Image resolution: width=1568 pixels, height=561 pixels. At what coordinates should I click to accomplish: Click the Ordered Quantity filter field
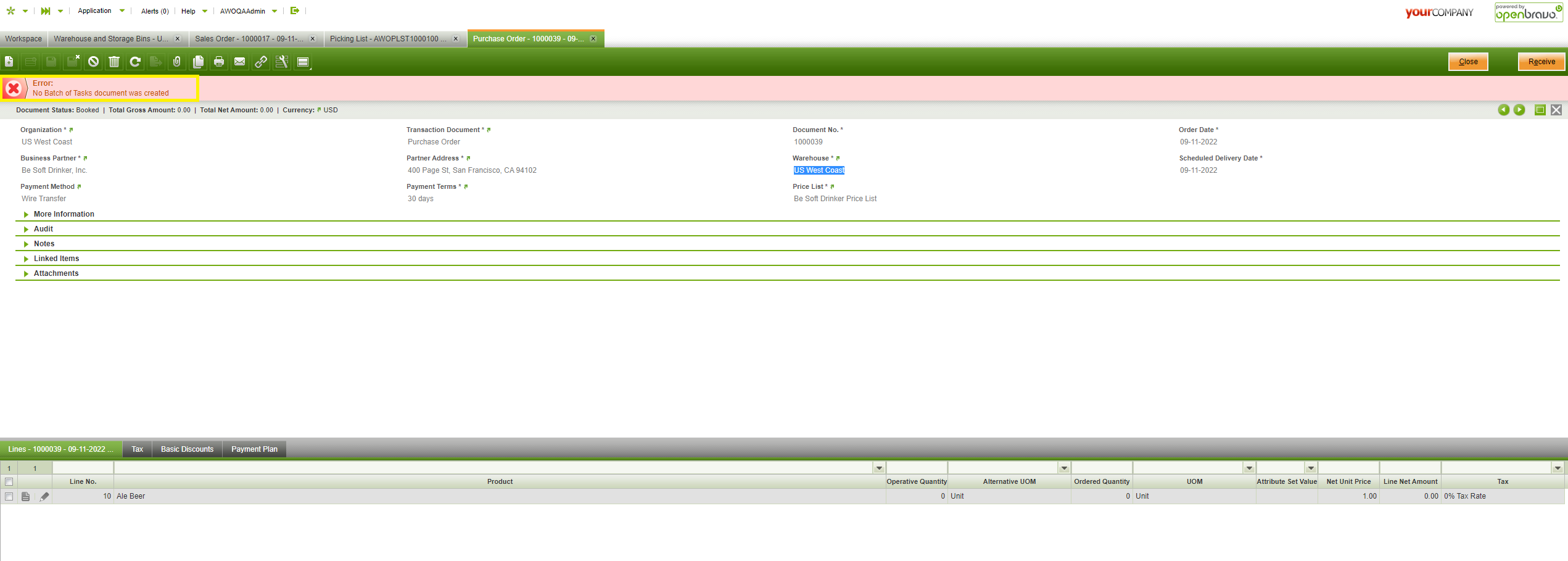1102,468
